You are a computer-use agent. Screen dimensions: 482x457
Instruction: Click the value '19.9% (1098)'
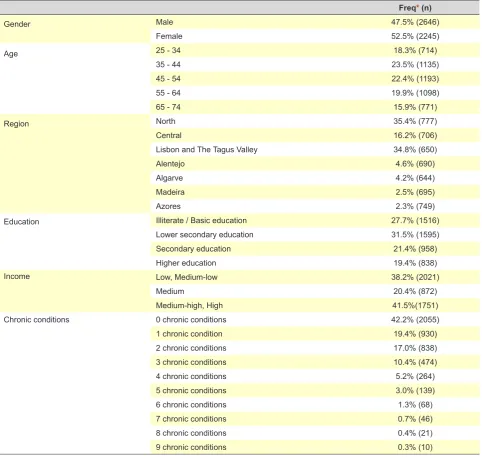[x=415, y=93]
